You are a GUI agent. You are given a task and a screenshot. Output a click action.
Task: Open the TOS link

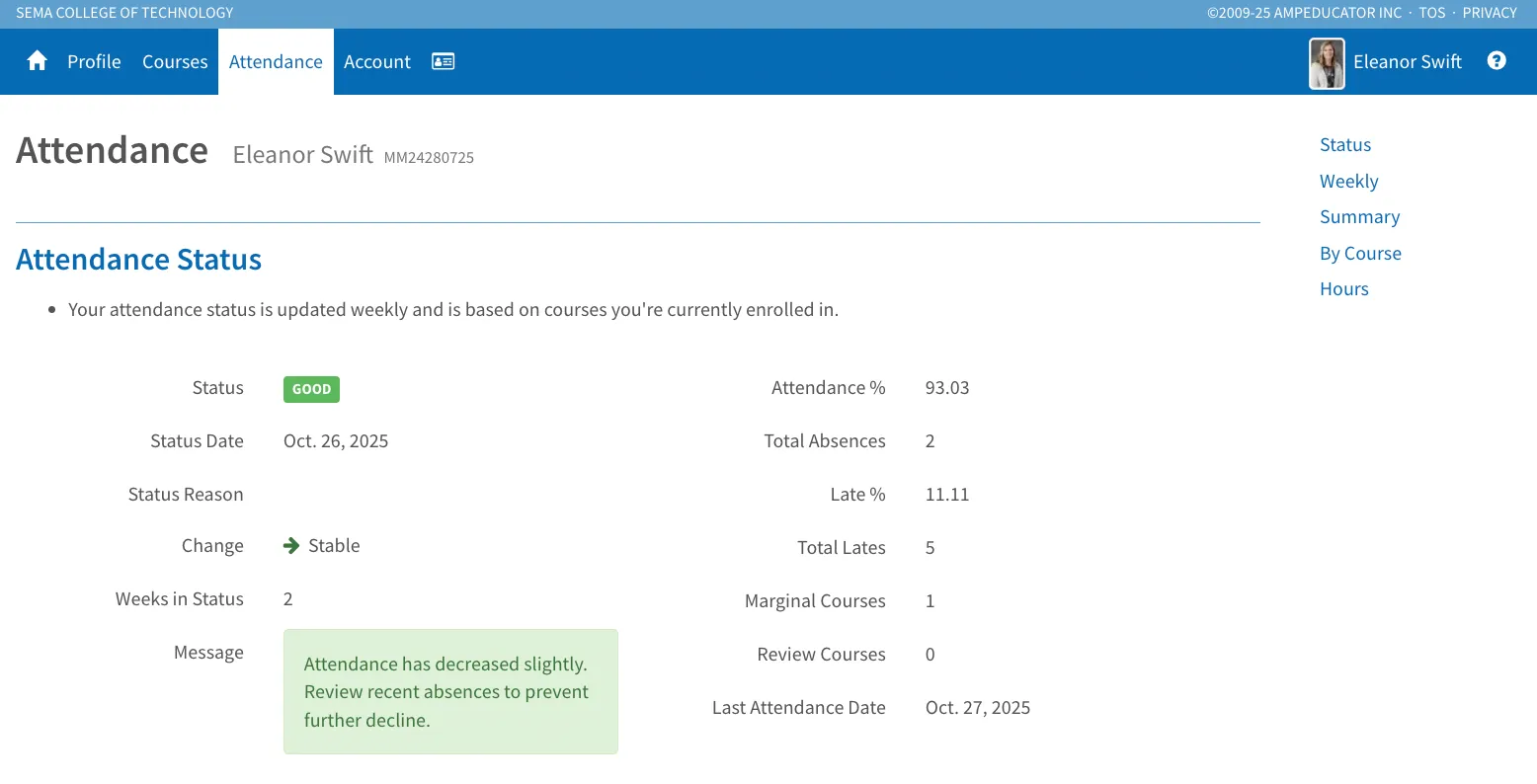(x=1432, y=13)
